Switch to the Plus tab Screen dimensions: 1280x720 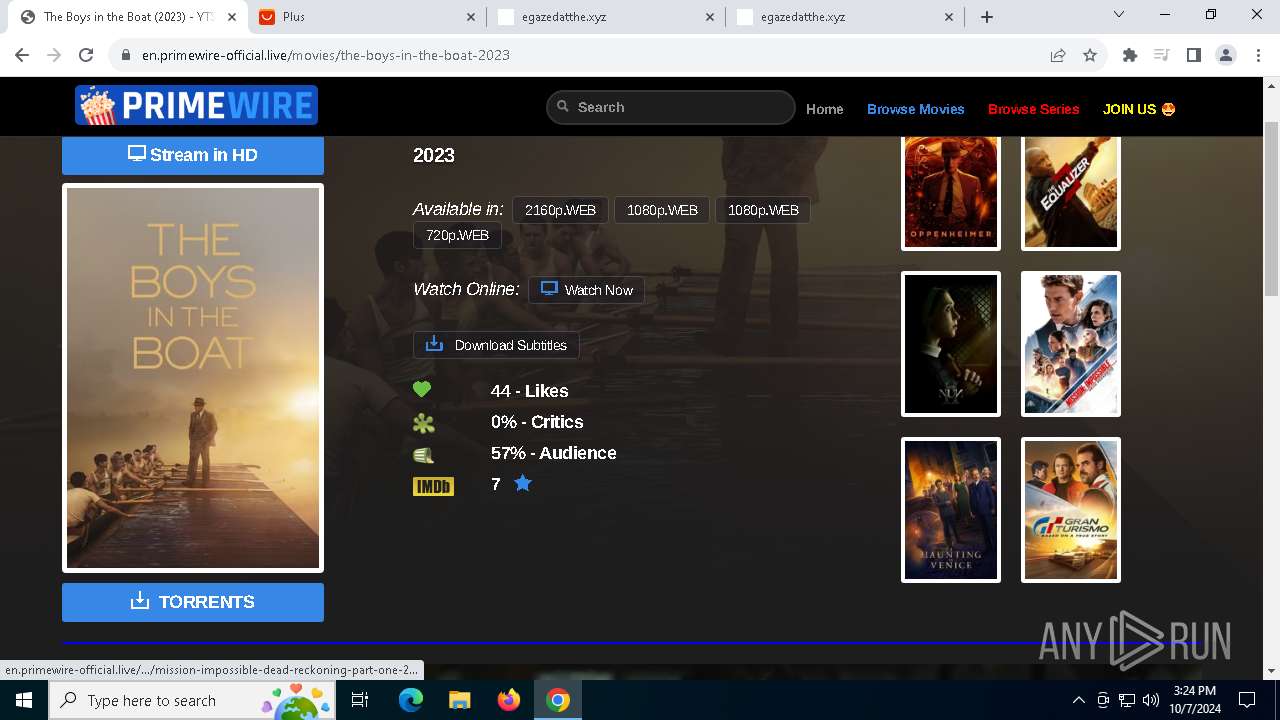pos(366,17)
